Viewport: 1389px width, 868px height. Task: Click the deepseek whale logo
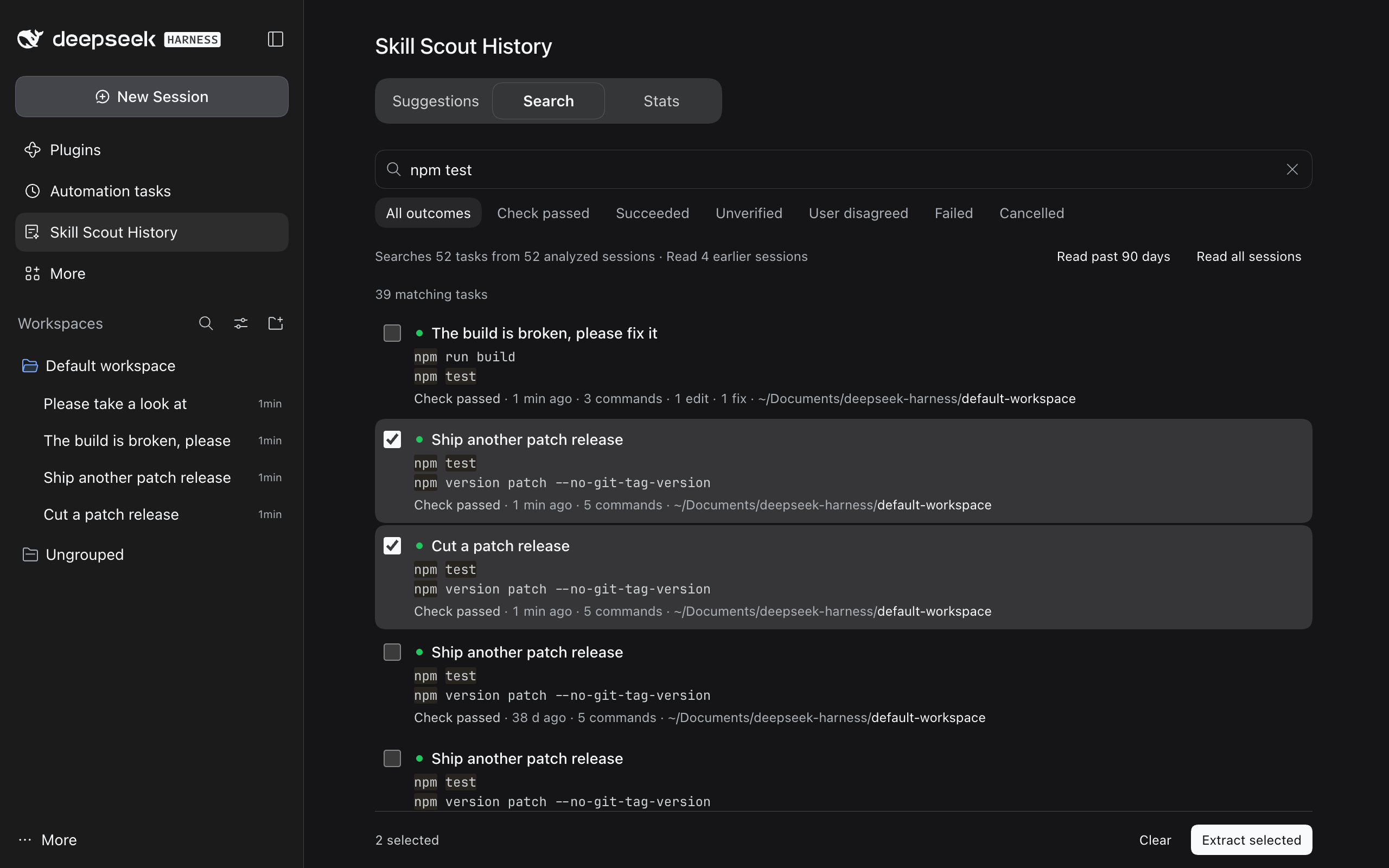pyautogui.click(x=30, y=39)
